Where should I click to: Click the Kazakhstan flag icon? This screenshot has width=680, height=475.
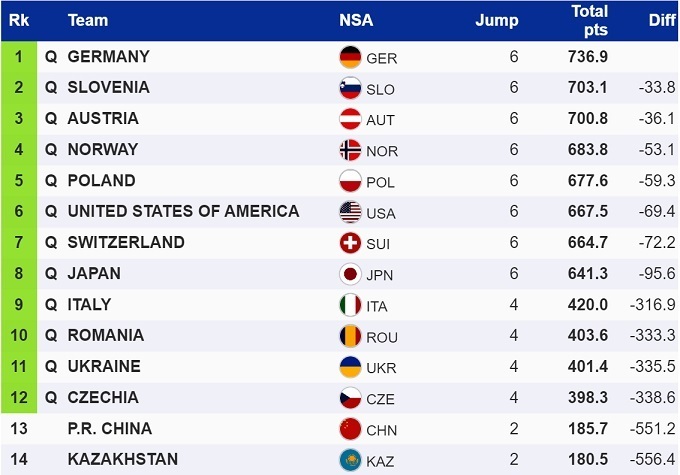pos(350,460)
